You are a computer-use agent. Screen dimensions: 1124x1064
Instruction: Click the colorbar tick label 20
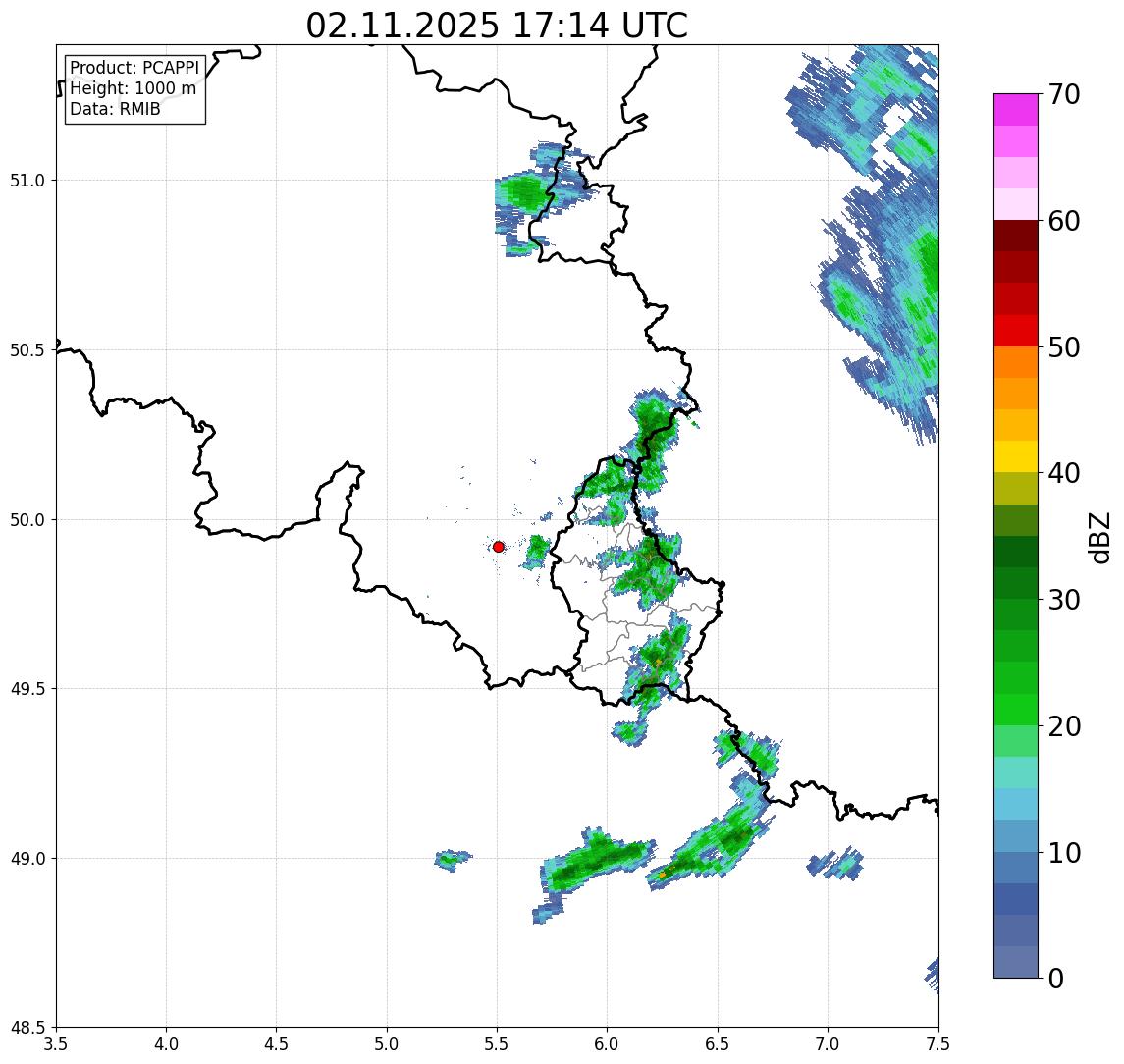tap(1064, 726)
